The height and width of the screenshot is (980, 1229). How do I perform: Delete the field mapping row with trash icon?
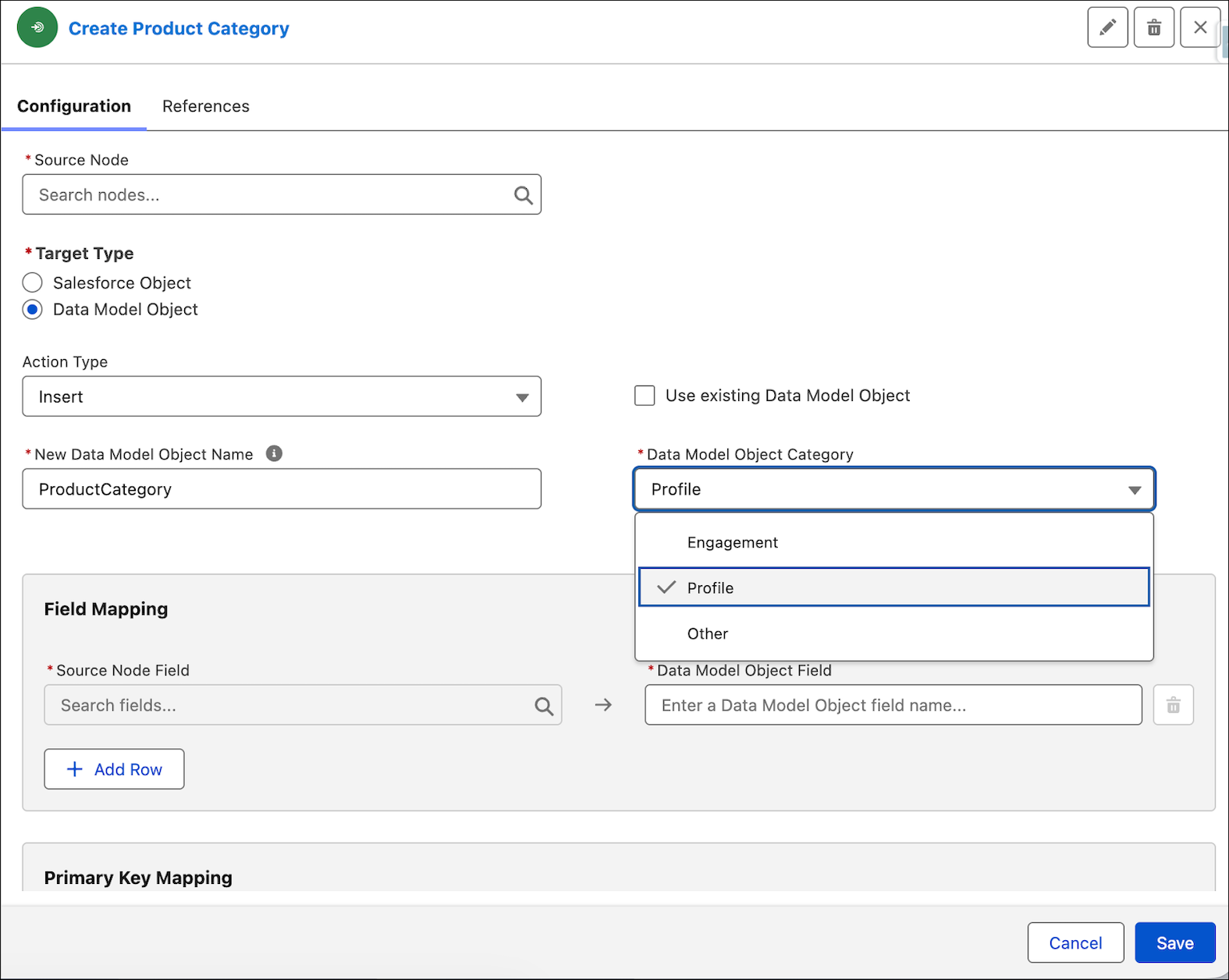(1173, 705)
